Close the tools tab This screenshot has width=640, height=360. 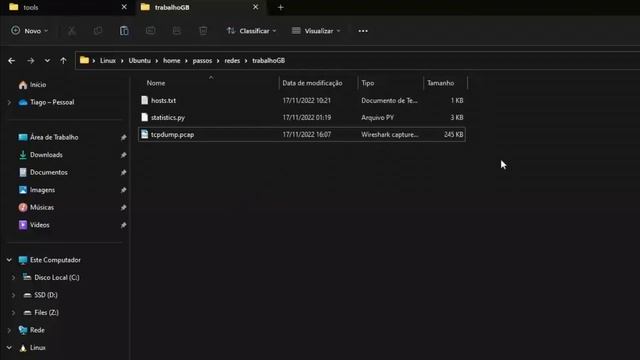click(124, 7)
